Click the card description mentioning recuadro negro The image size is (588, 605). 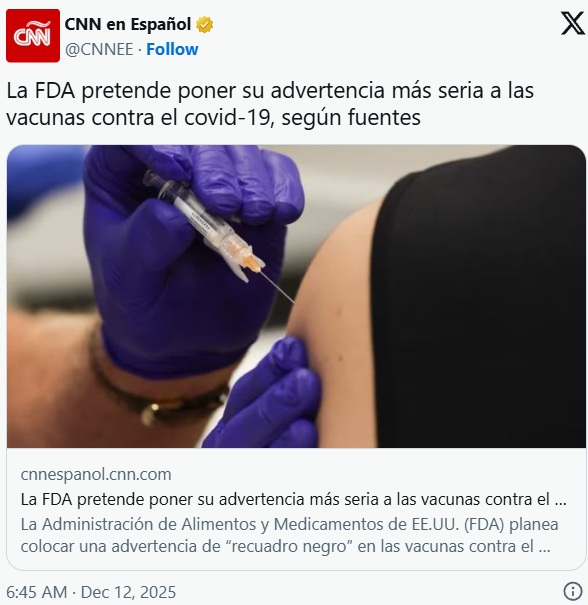point(289,535)
